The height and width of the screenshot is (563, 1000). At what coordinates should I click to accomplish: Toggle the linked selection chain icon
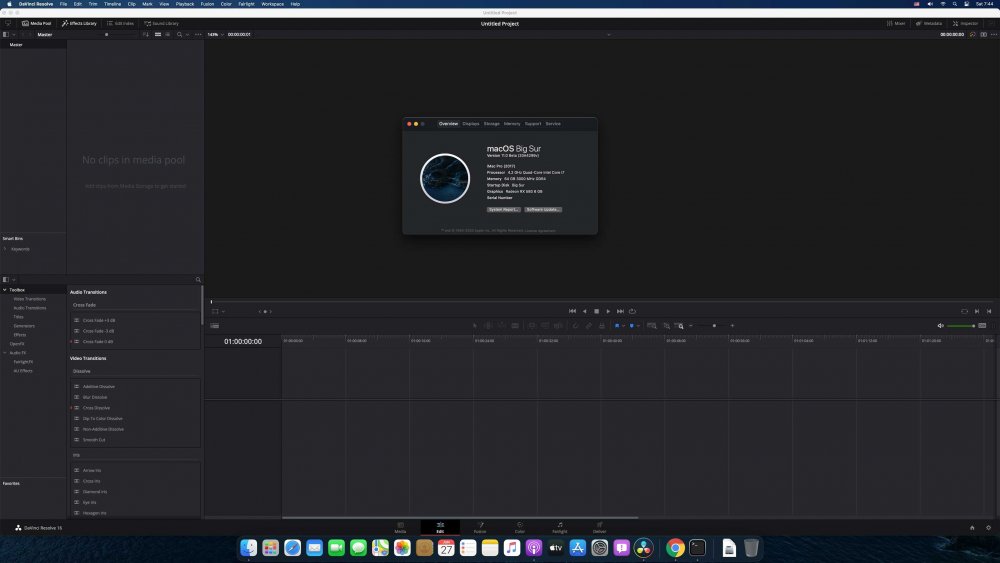[x=589, y=326]
